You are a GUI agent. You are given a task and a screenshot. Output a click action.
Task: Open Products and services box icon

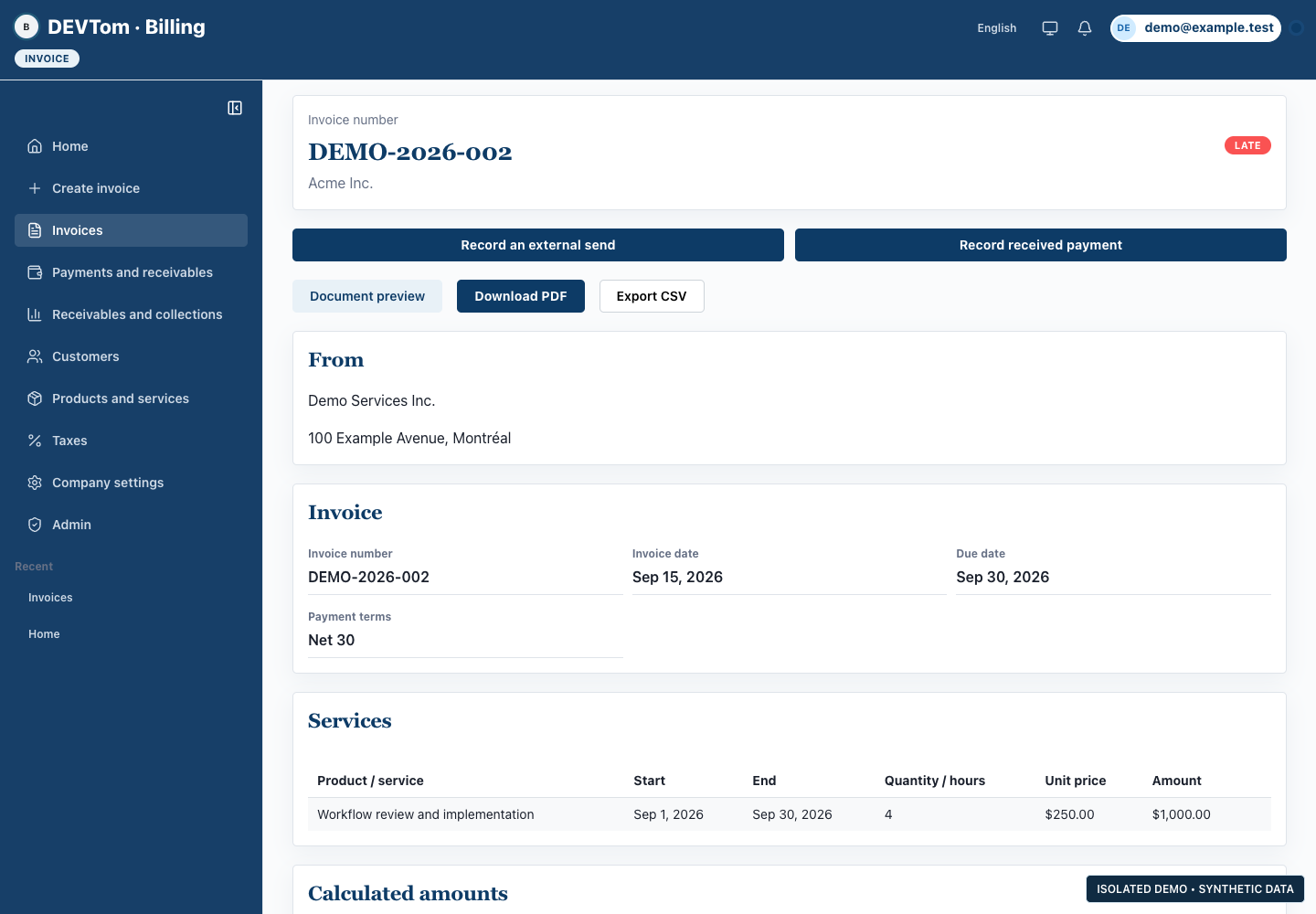click(35, 399)
